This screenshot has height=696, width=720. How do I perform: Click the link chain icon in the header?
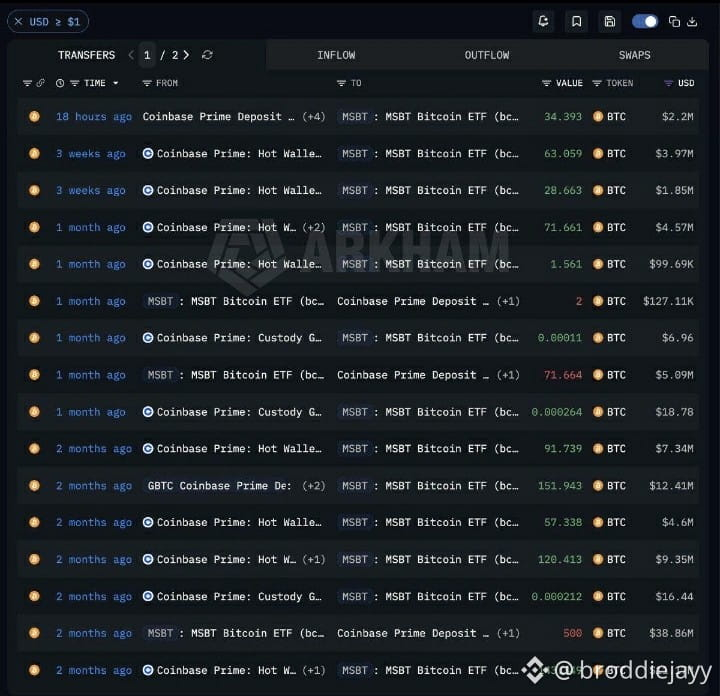40,83
